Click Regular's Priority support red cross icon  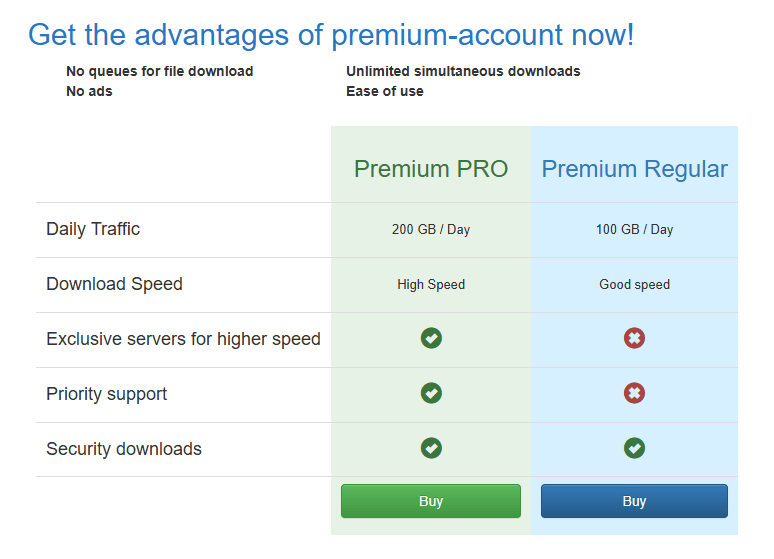point(634,394)
